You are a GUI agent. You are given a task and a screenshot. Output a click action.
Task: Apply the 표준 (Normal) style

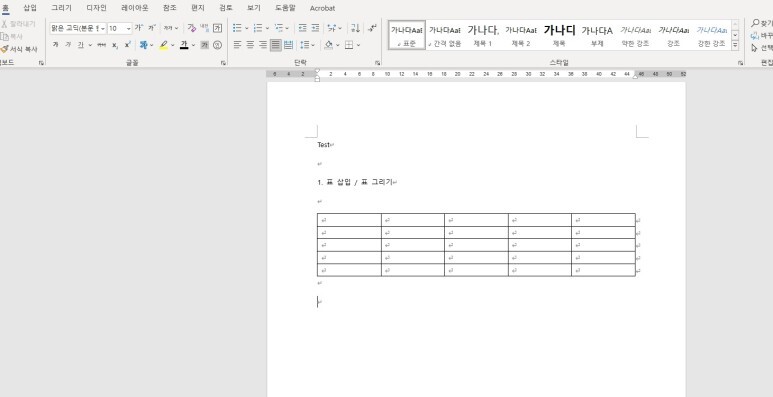[407, 35]
